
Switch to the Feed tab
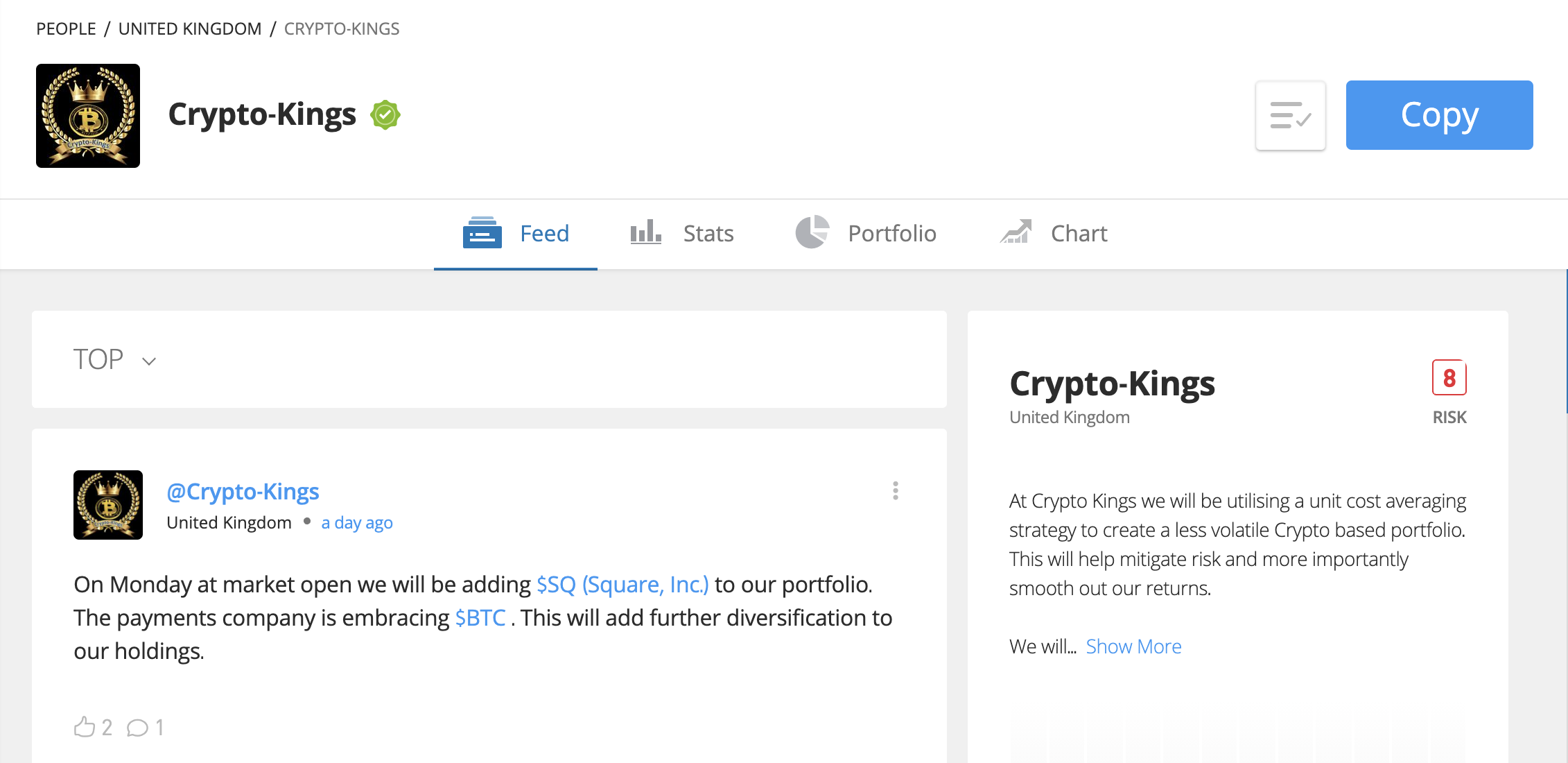pyautogui.click(x=516, y=234)
